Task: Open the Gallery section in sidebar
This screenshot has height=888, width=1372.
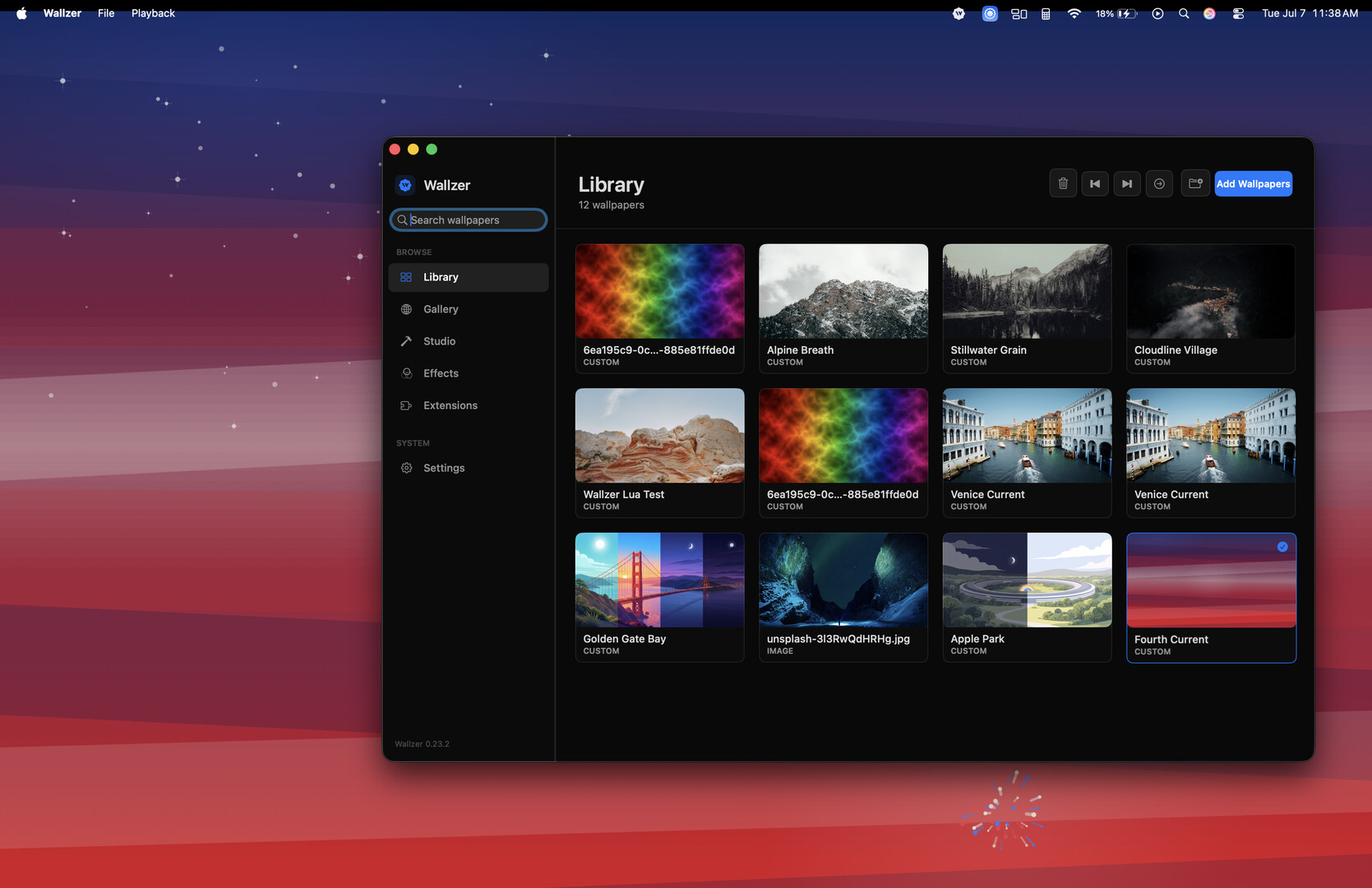Action: tap(469, 309)
